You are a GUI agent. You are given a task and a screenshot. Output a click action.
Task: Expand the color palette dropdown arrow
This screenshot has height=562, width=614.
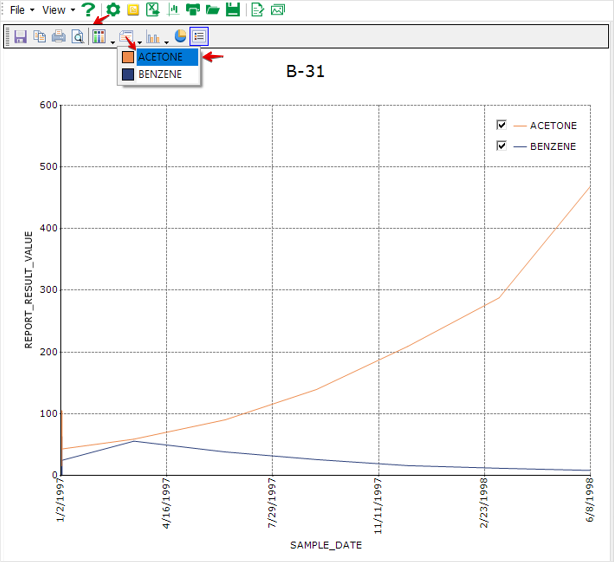point(112,40)
